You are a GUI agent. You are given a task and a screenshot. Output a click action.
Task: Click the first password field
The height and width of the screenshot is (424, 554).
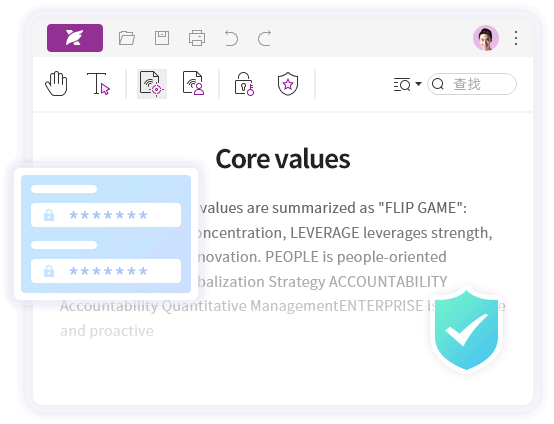click(x=106, y=215)
